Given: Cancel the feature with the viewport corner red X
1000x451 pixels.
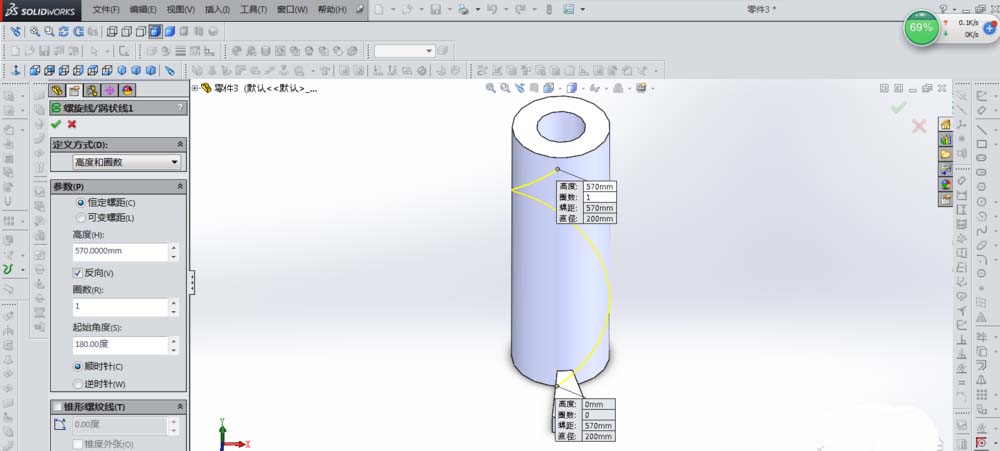Looking at the screenshot, I should click(x=919, y=126).
